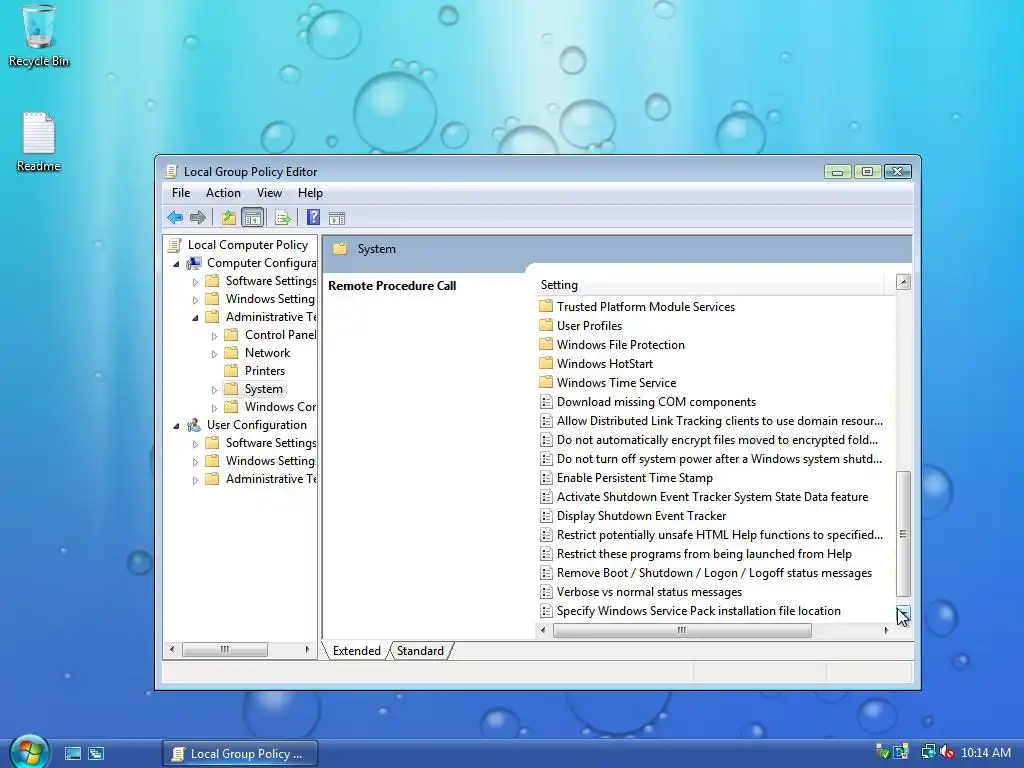Viewport: 1024px width, 768px height.
Task: Toggle the Show/Hide Console Tree icon
Action: pyautogui.click(x=252, y=217)
